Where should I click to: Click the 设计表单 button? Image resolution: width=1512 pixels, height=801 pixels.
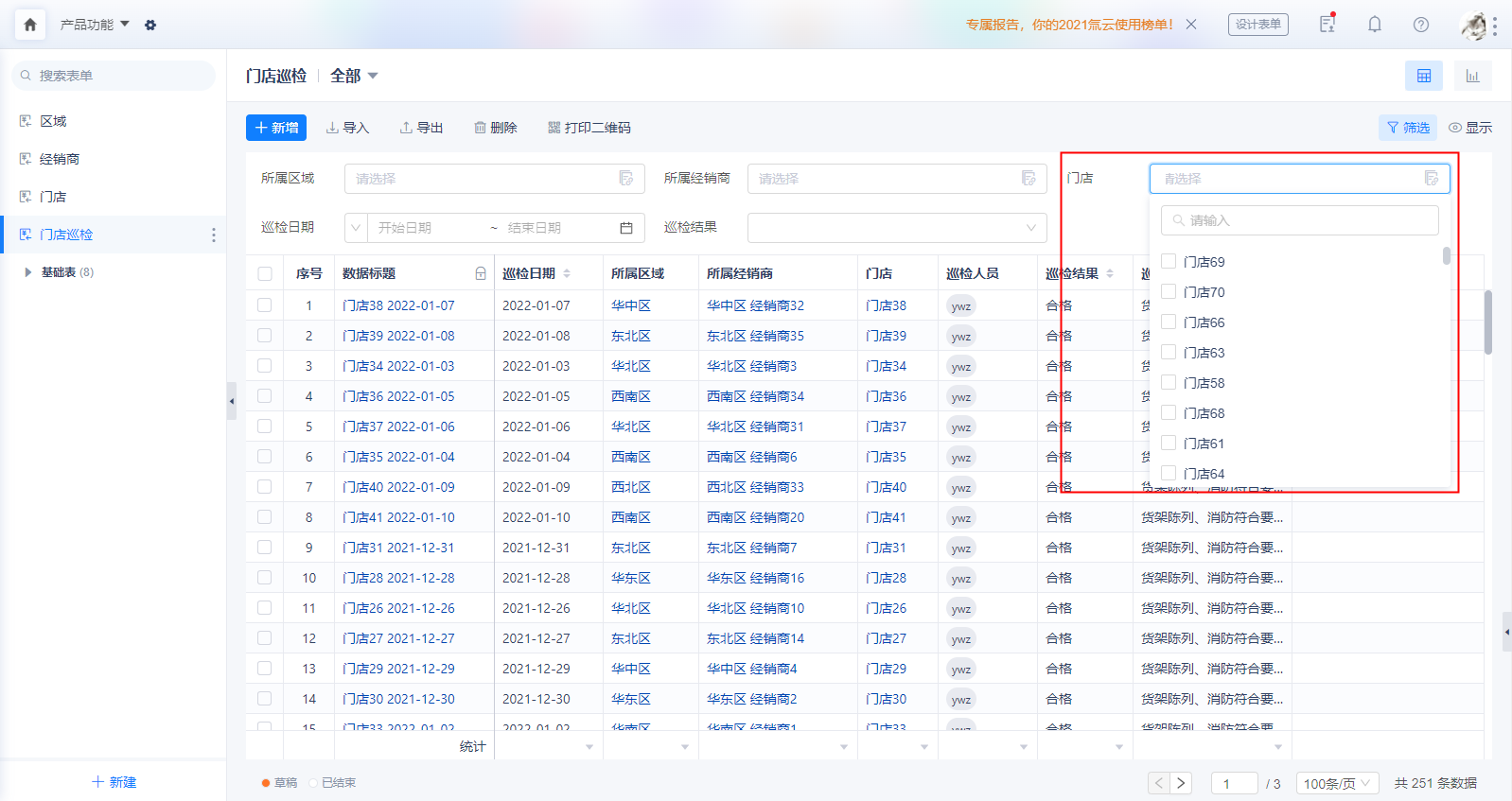[x=1258, y=25]
